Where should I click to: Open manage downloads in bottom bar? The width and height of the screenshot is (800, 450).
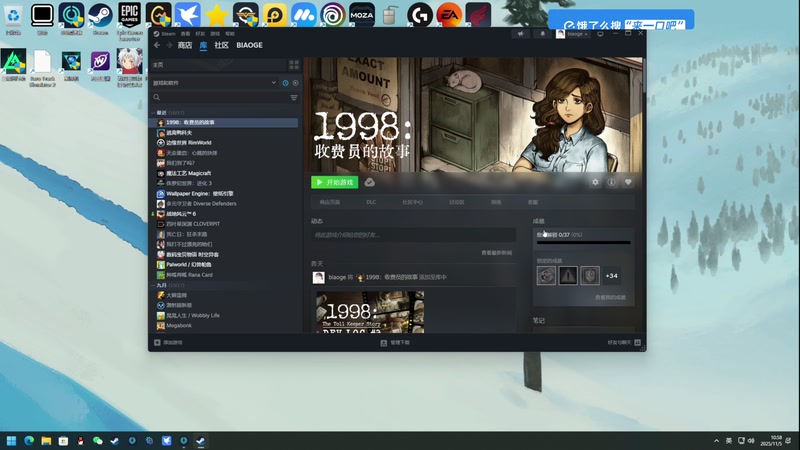pos(395,343)
